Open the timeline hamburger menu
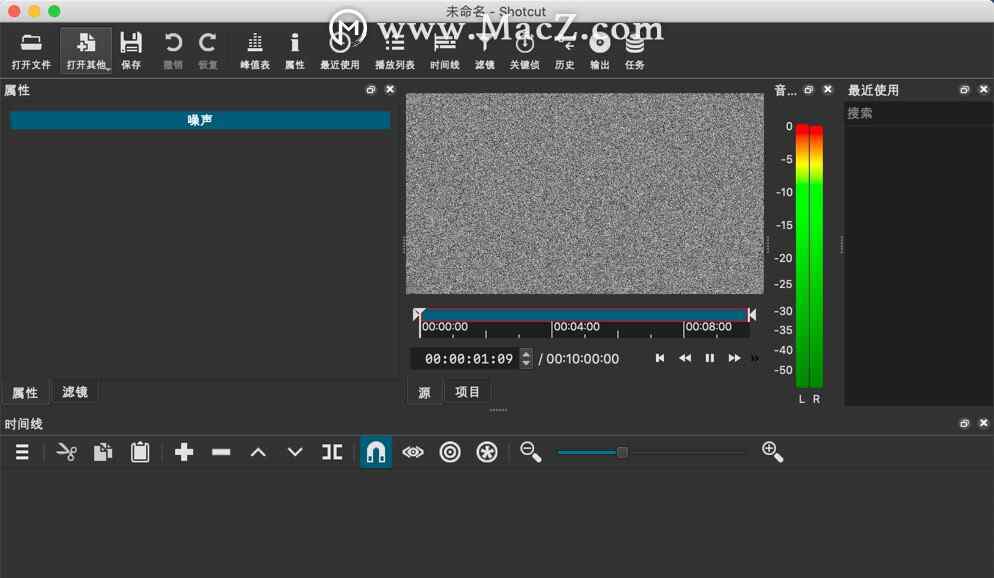The width and height of the screenshot is (994, 578). pos(22,452)
